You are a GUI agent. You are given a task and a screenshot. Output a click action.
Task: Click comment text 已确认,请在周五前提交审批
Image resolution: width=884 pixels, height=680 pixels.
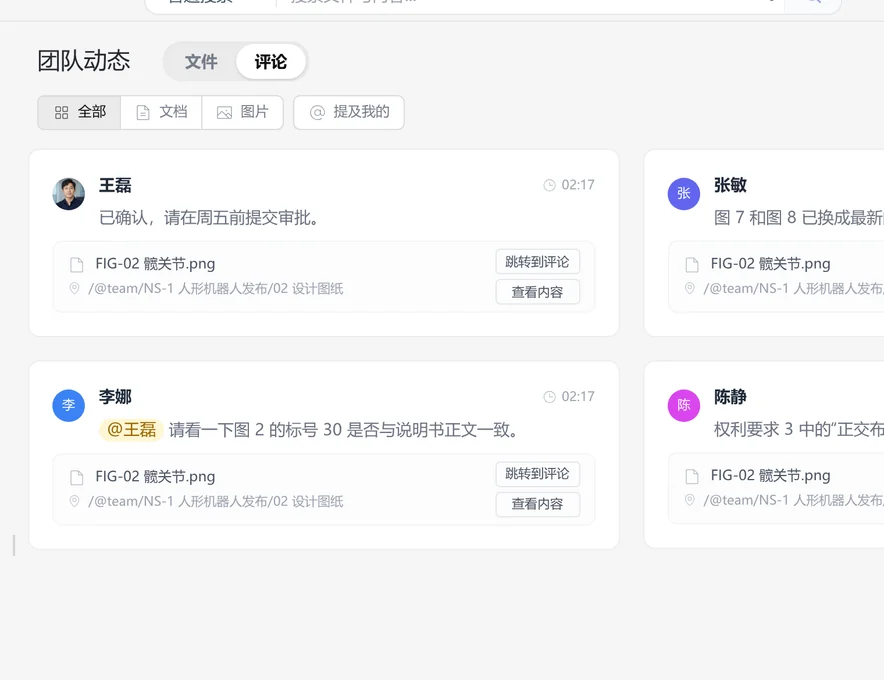click(210, 218)
